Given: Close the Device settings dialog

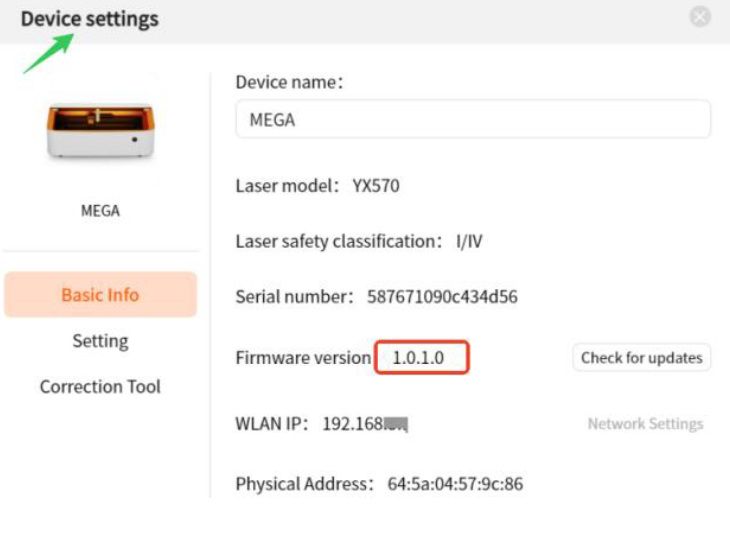Looking at the screenshot, I should pyautogui.click(x=700, y=17).
